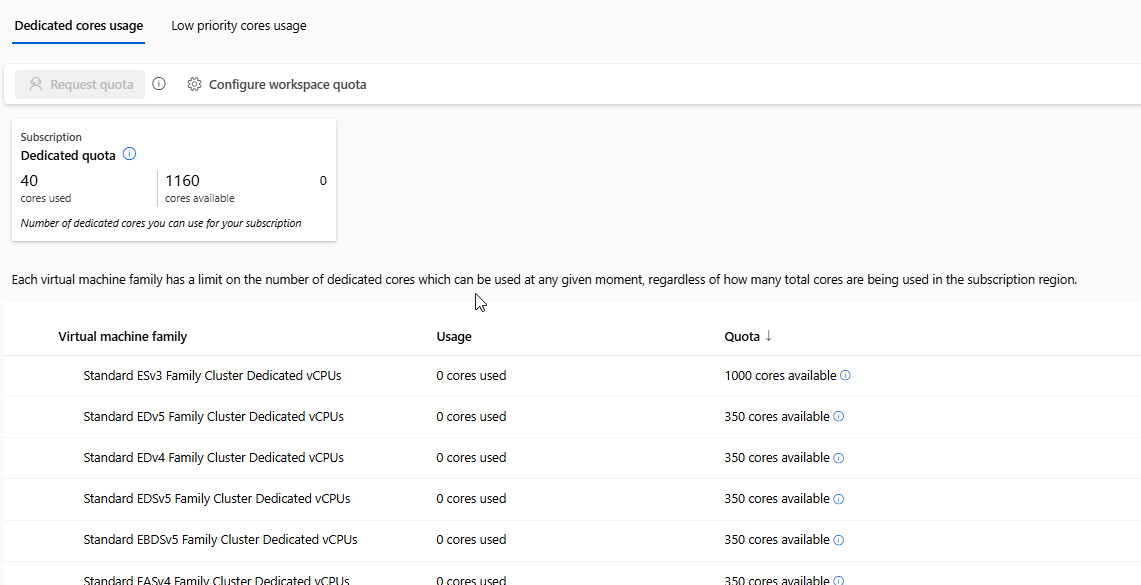
Task: Click the Subscription Dedicated quota card
Action: coord(174,180)
